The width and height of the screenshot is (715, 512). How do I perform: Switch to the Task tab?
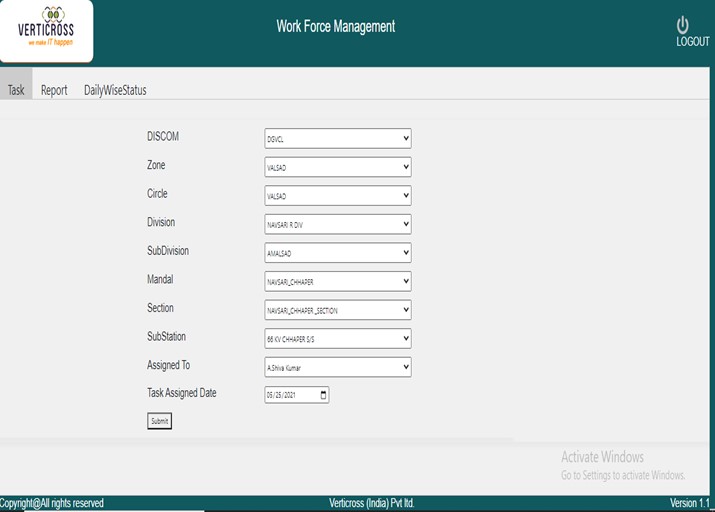(16, 90)
